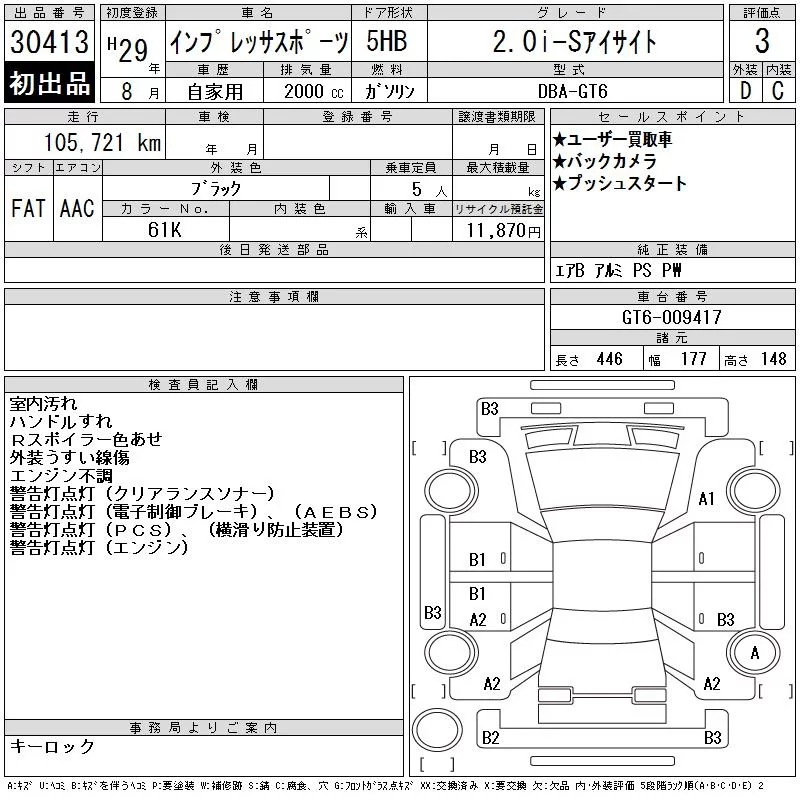Select the exterior grade D

745,91
